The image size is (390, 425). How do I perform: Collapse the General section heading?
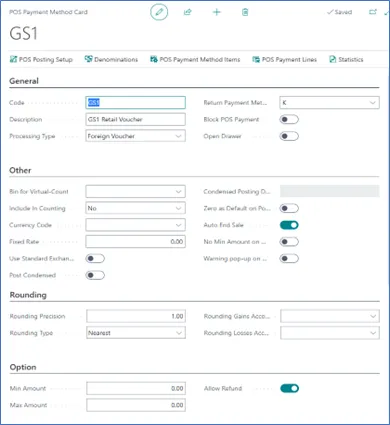[24, 81]
